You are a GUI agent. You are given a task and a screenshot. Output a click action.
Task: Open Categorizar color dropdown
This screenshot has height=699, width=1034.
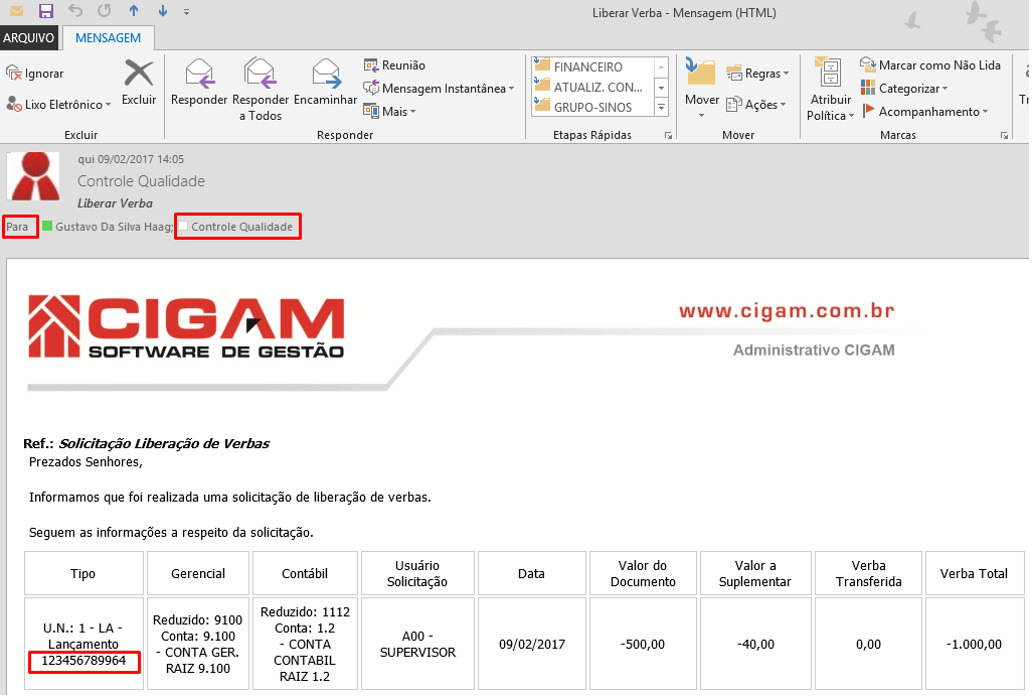[904, 88]
